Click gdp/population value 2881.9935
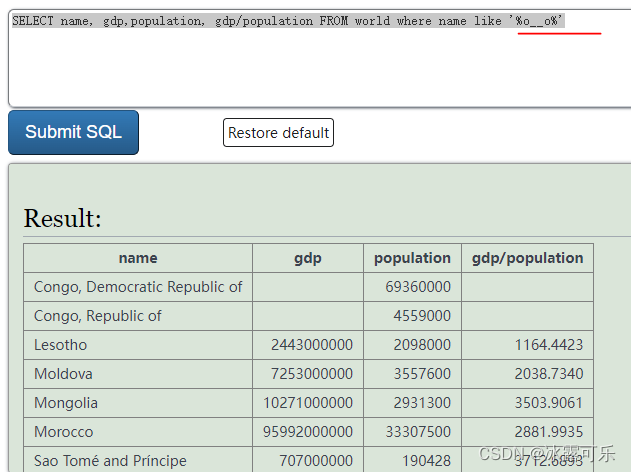 [549, 432]
